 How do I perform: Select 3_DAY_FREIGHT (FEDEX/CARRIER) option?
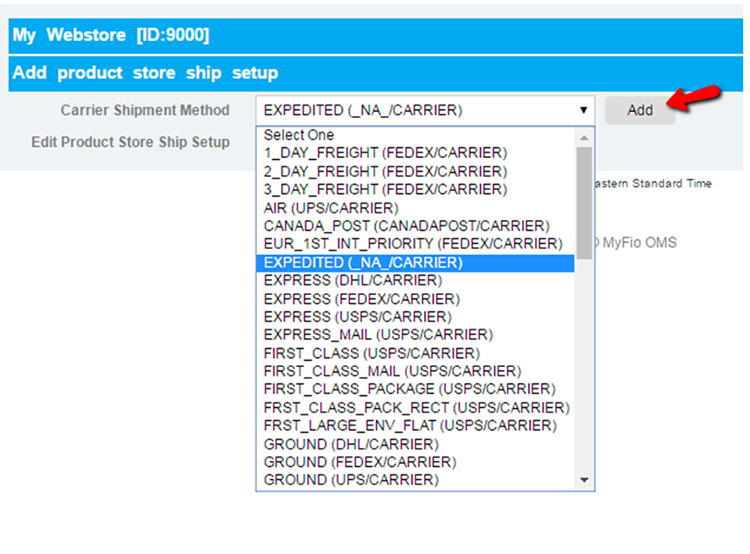pos(415,189)
